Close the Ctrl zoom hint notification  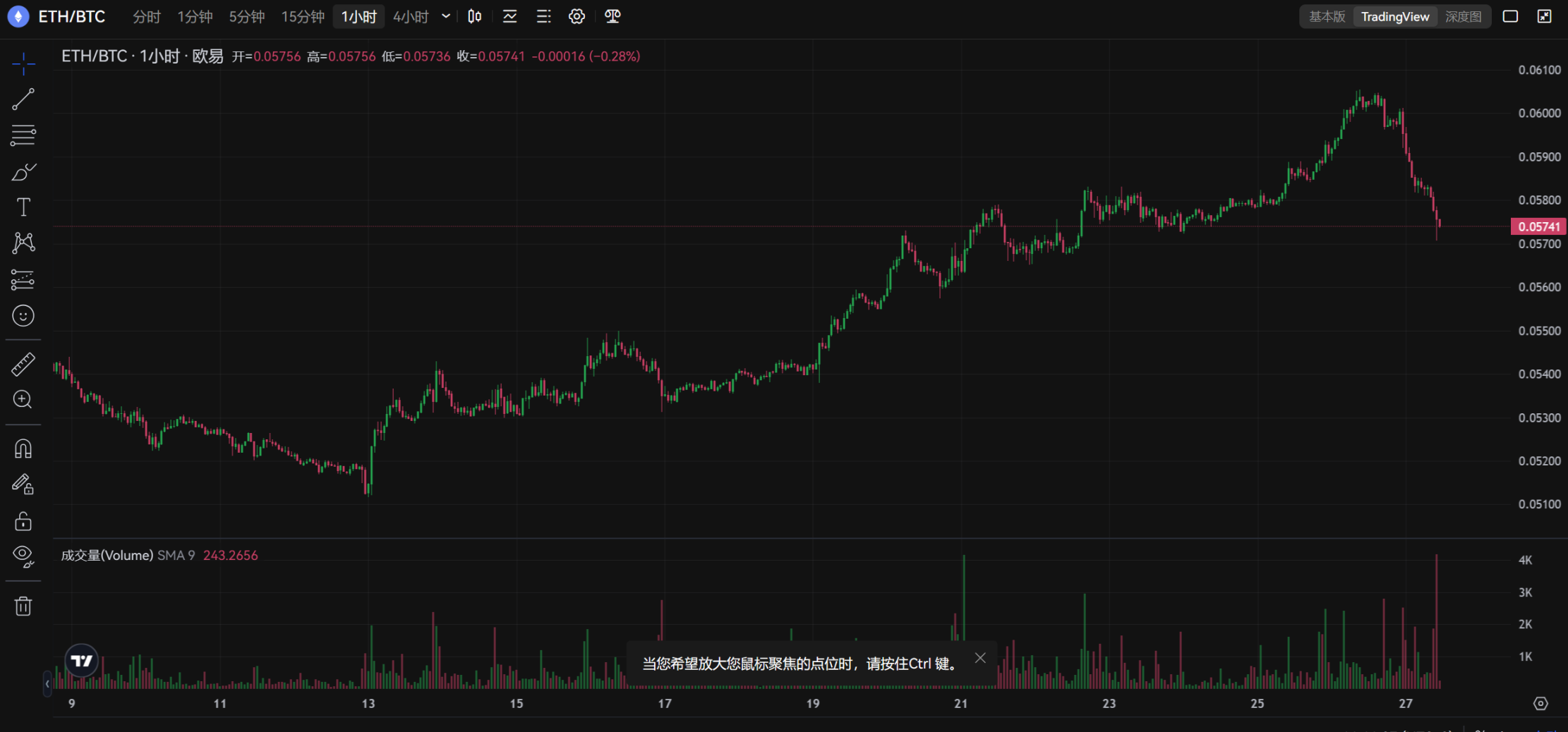980,658
